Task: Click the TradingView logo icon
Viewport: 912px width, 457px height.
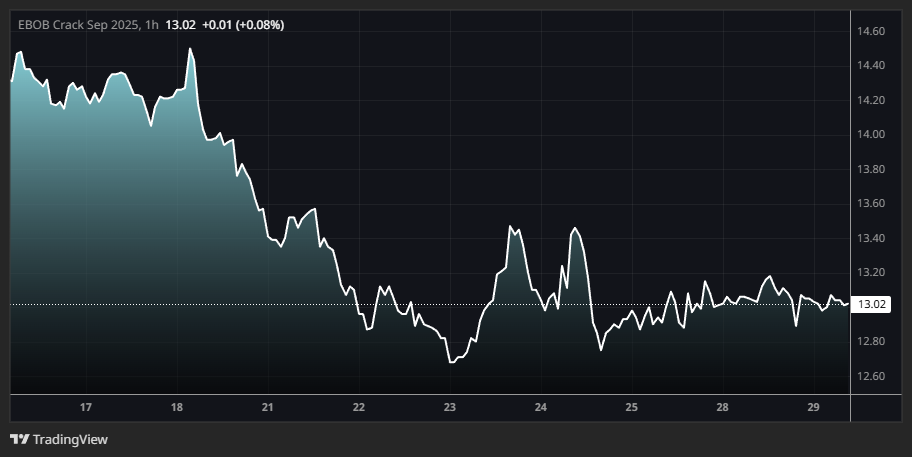Action: click(19, 439)
